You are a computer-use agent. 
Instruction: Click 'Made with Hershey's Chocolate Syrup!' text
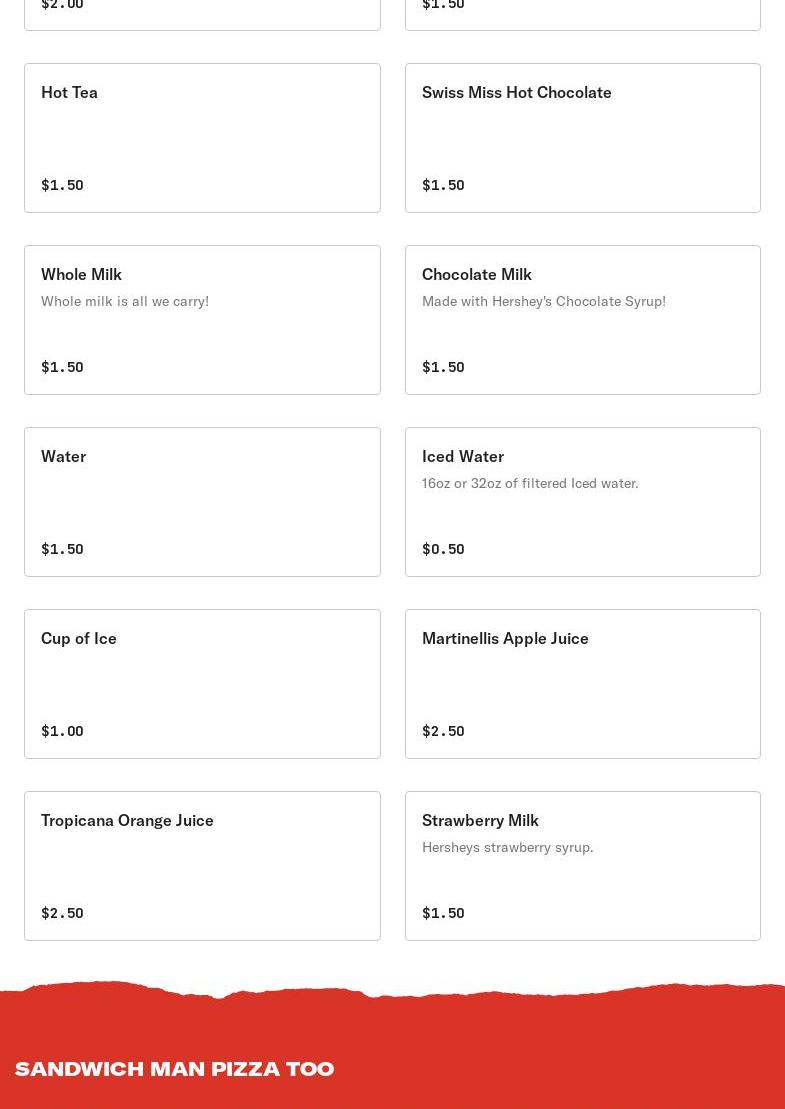(x=543, y=301)
